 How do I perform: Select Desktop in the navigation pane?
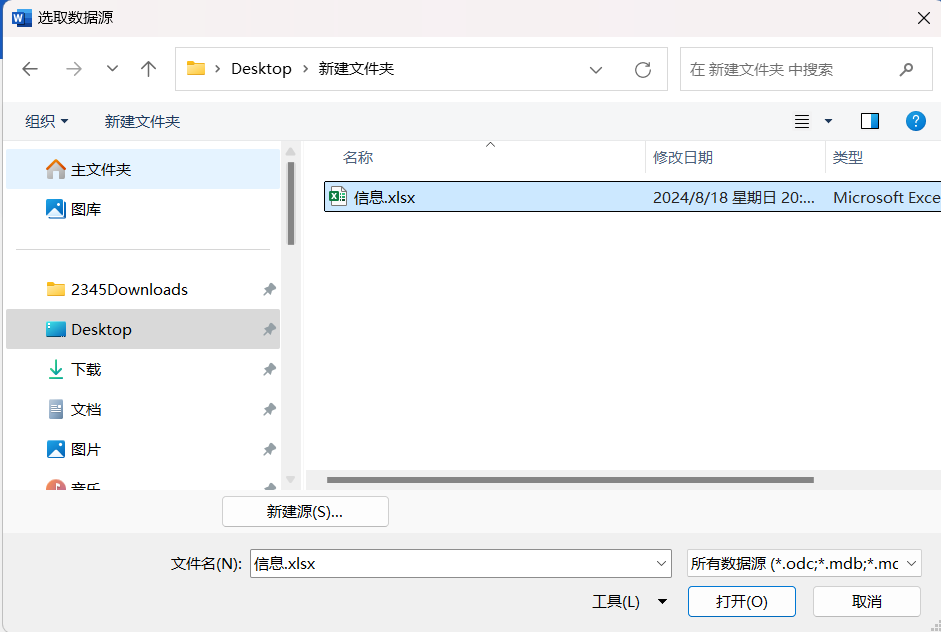[143, 329]
